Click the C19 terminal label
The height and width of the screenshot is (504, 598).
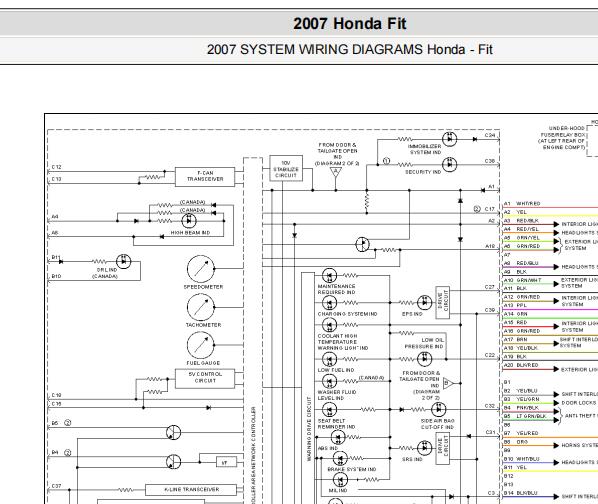pos(56,395)
